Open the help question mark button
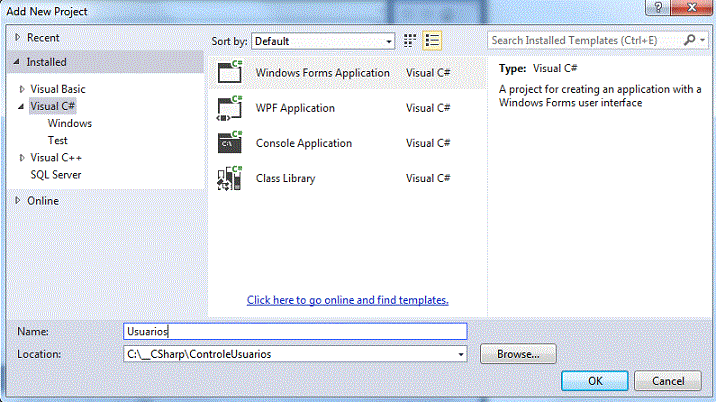The height and width of the screenshot is (402, 716). [658, 7]
